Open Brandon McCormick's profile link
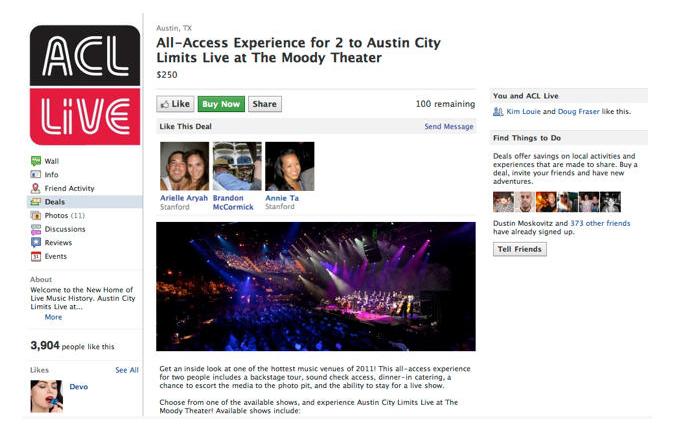 (x=233, y=202)
